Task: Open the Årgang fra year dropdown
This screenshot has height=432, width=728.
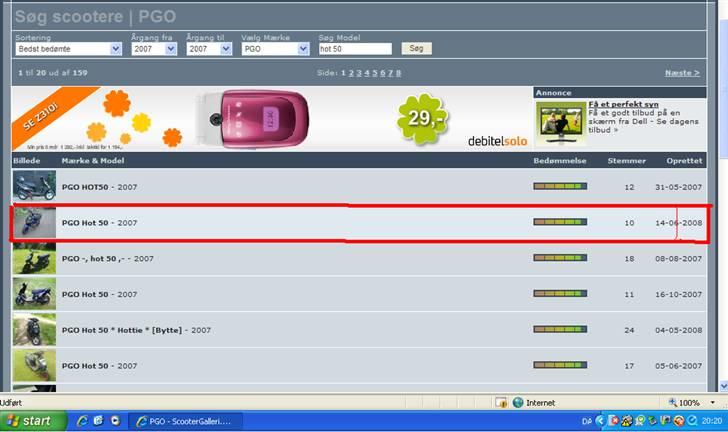Action: (x=154, y=49)
